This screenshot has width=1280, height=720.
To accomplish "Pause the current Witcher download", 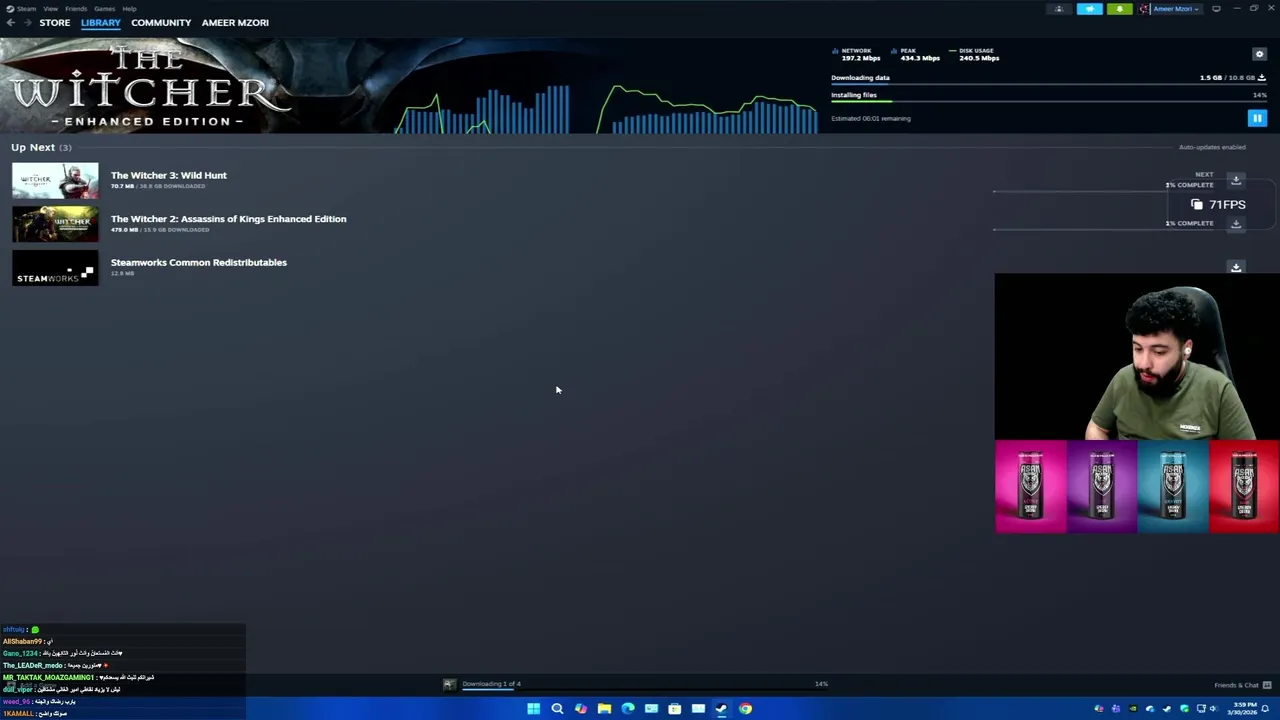I will (x=1257, y=118).
